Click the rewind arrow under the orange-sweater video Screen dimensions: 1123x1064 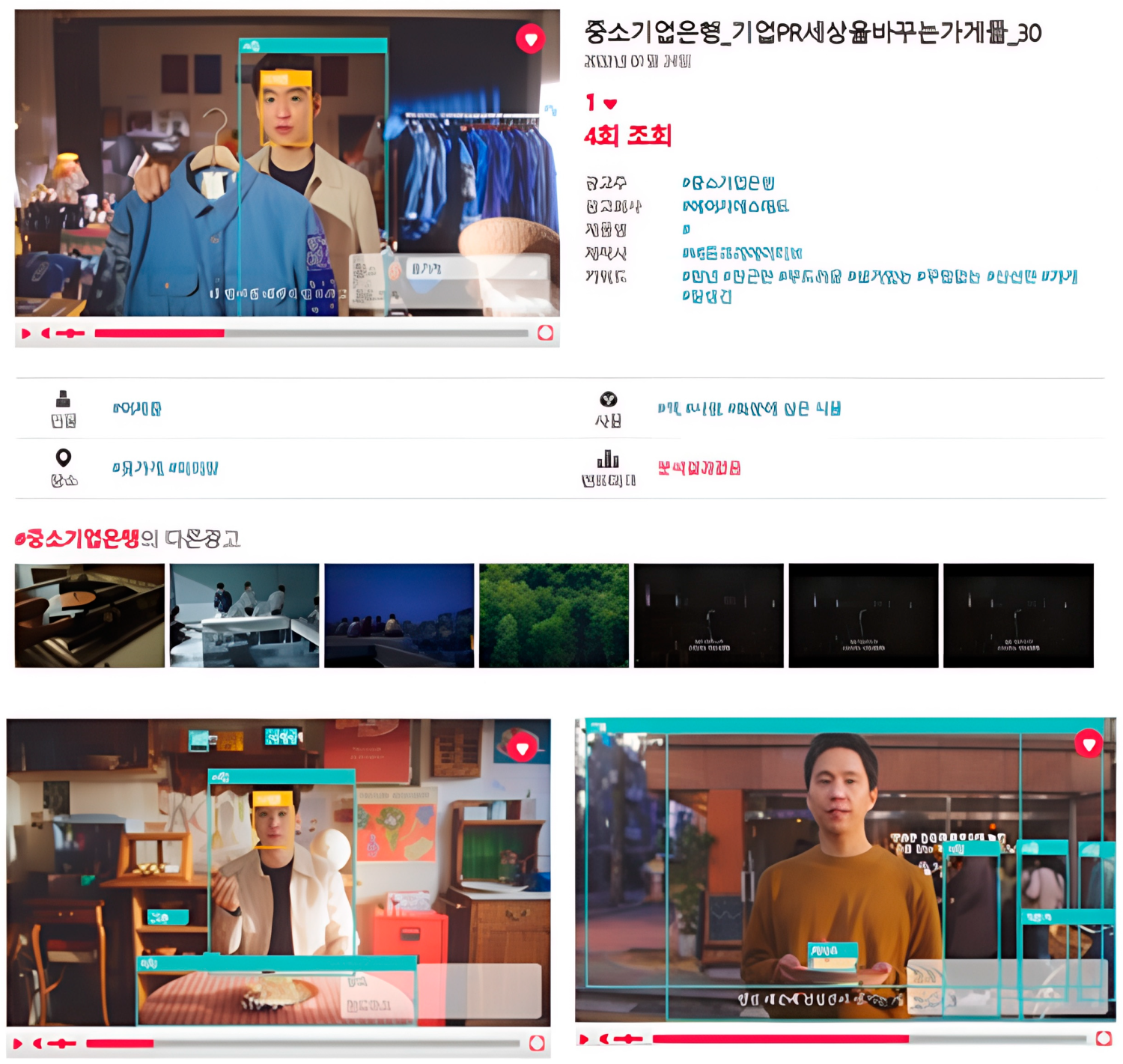pyautogui.click(x=604, y=1039)
